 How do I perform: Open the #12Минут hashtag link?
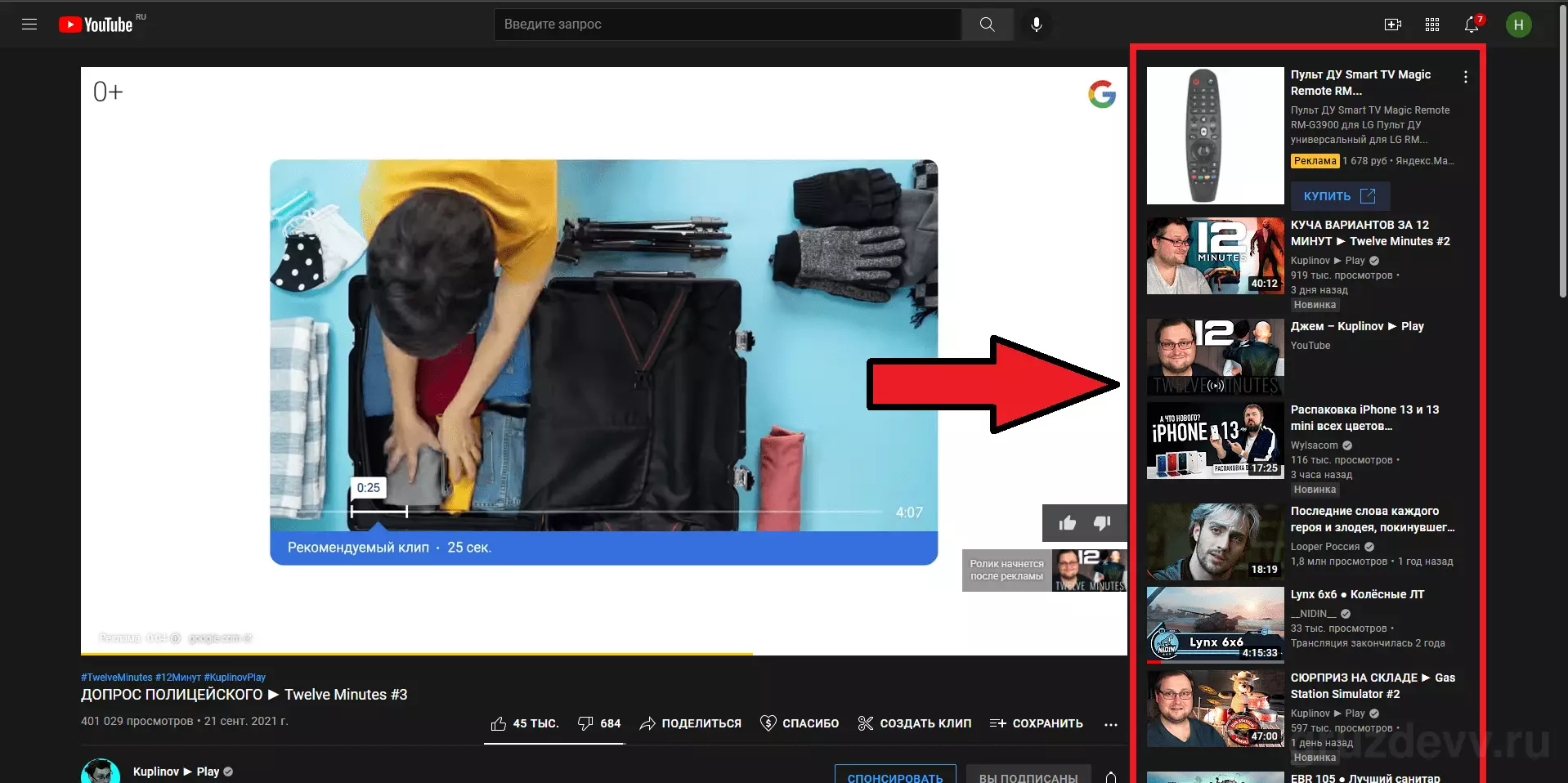[178, 678]
